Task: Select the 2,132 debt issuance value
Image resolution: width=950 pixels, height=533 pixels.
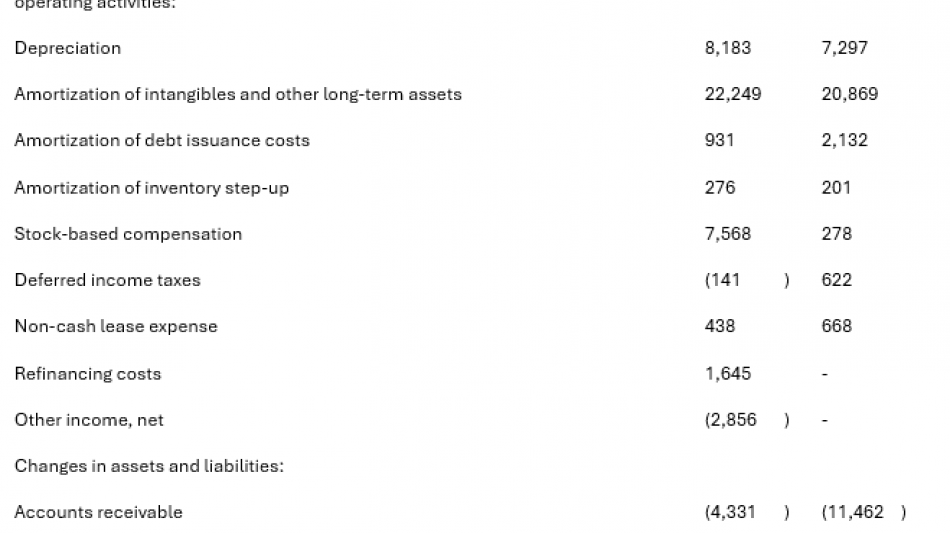Action: (x=844, y=141)
